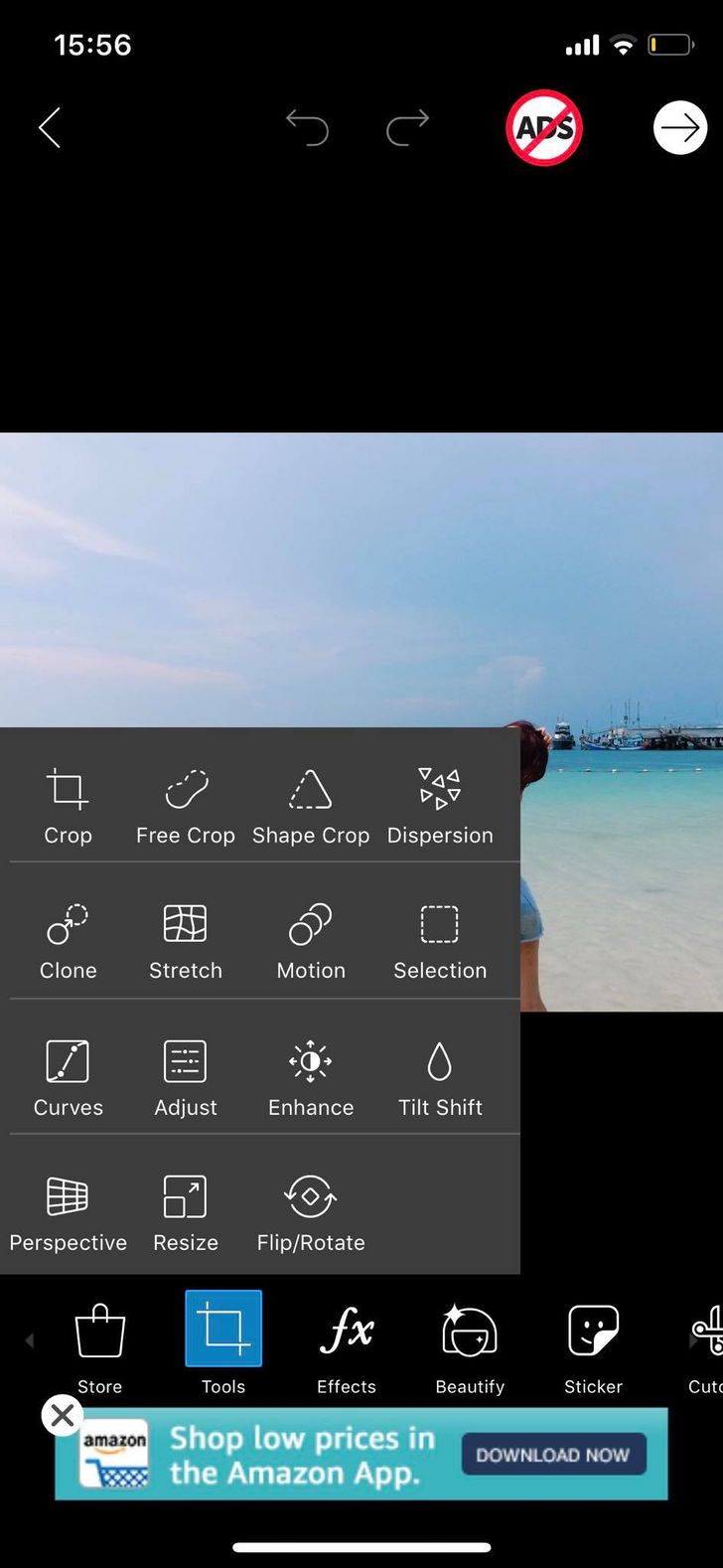Select the Tilt Shift tool
The width and height of the screenshot is (723, 1568).
pyautogui.click(x=439, y=1078)
